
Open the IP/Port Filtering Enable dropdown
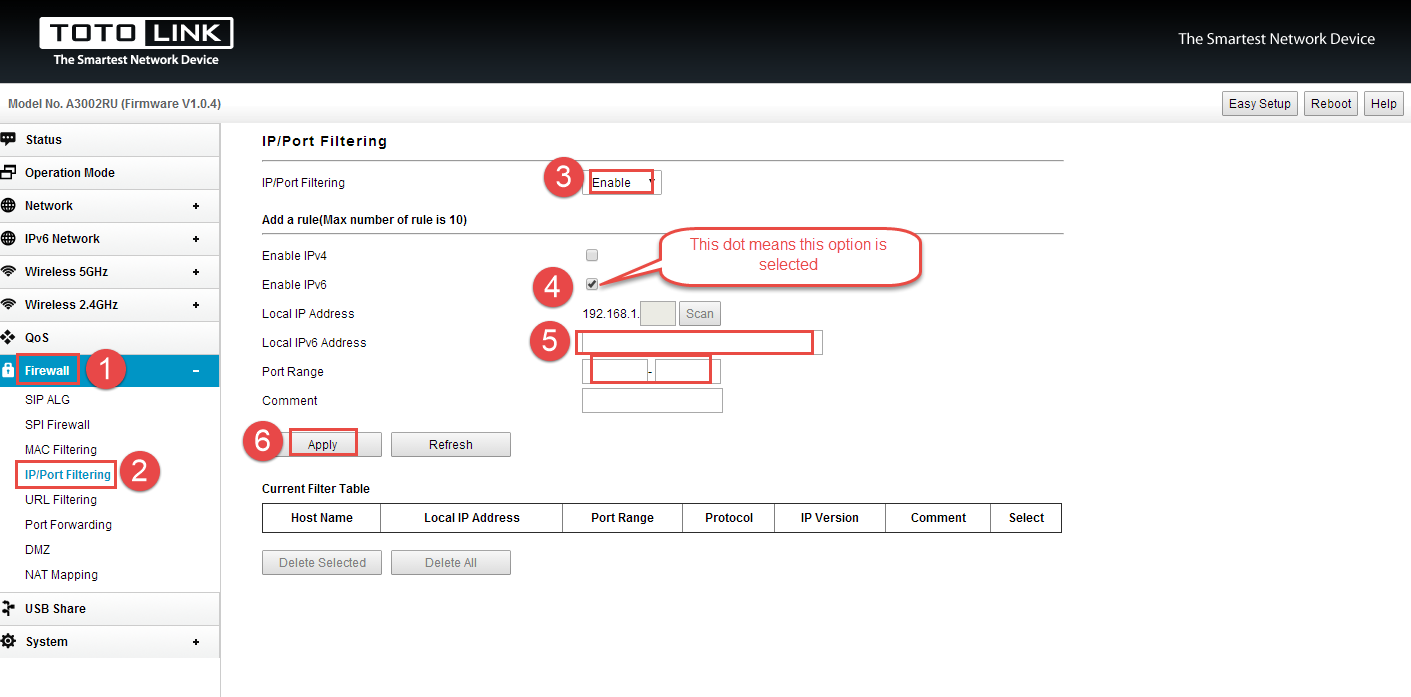click(622, 182)
